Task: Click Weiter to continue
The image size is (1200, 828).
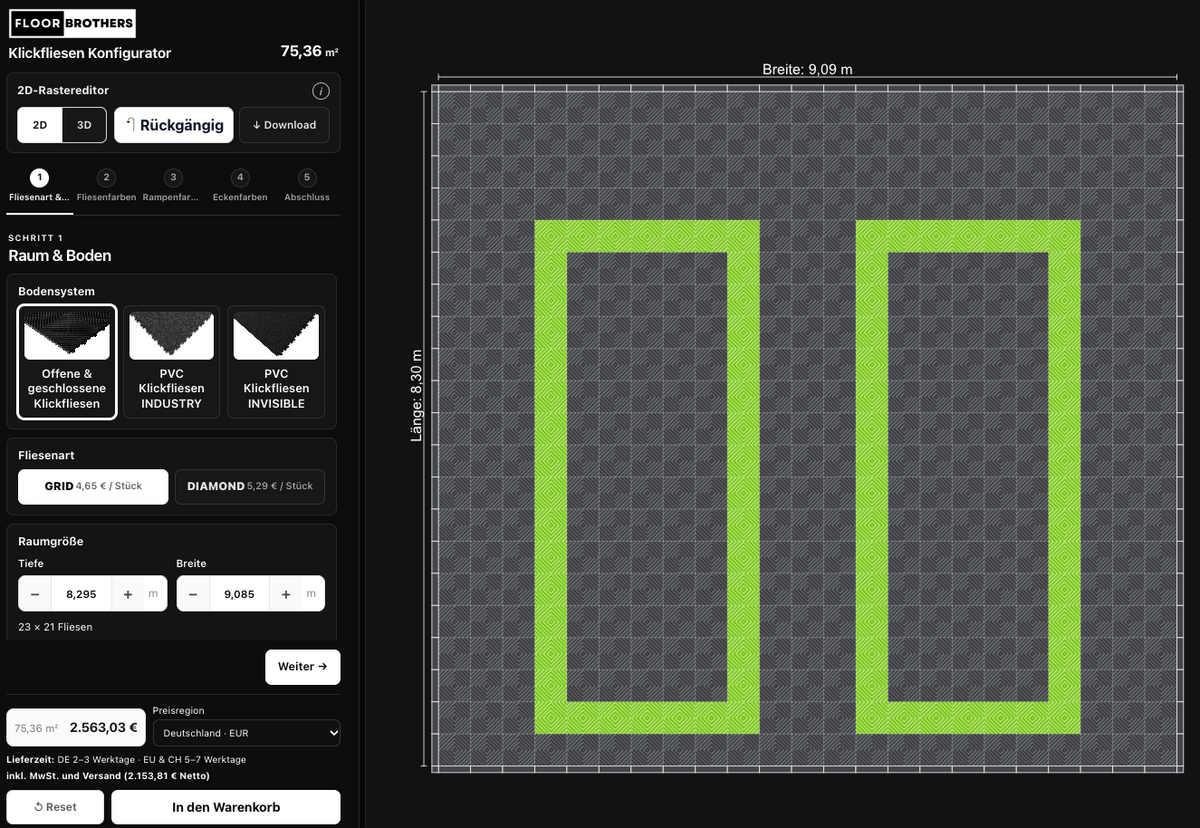Action: coord(302,667)
